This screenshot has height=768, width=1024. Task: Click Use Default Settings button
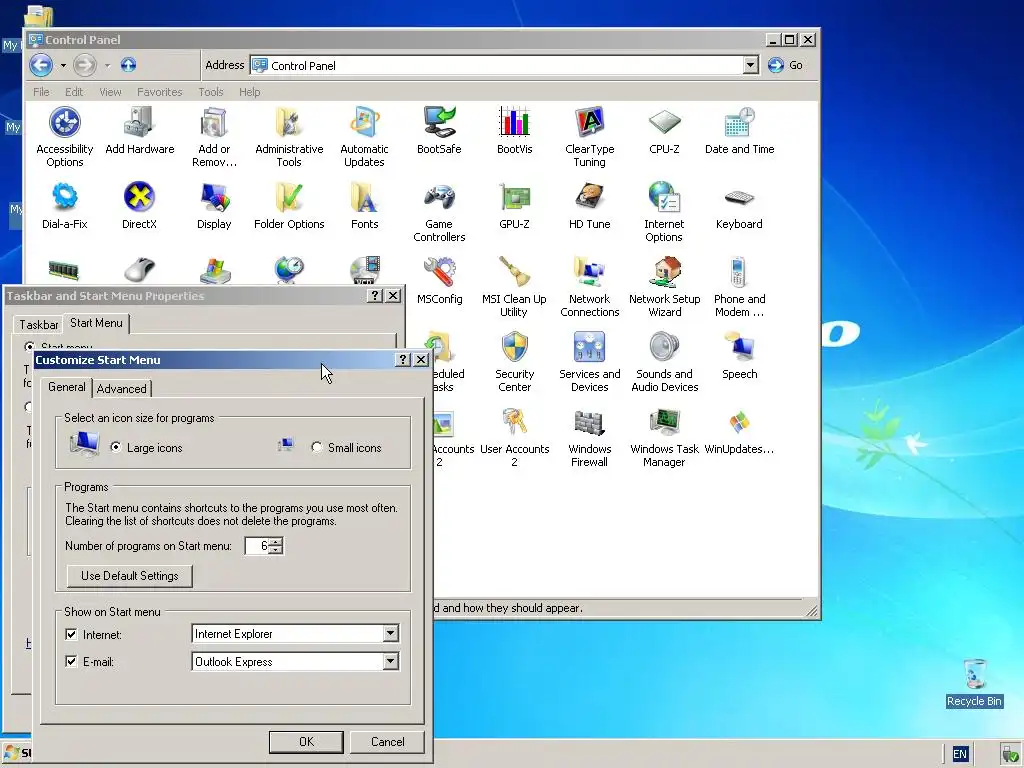click(x=129, y=575)
